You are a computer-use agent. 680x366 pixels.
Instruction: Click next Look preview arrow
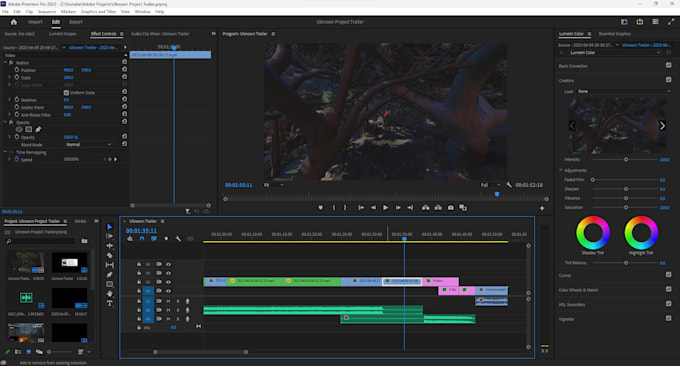pyautogui.click(x=662, y=126)
